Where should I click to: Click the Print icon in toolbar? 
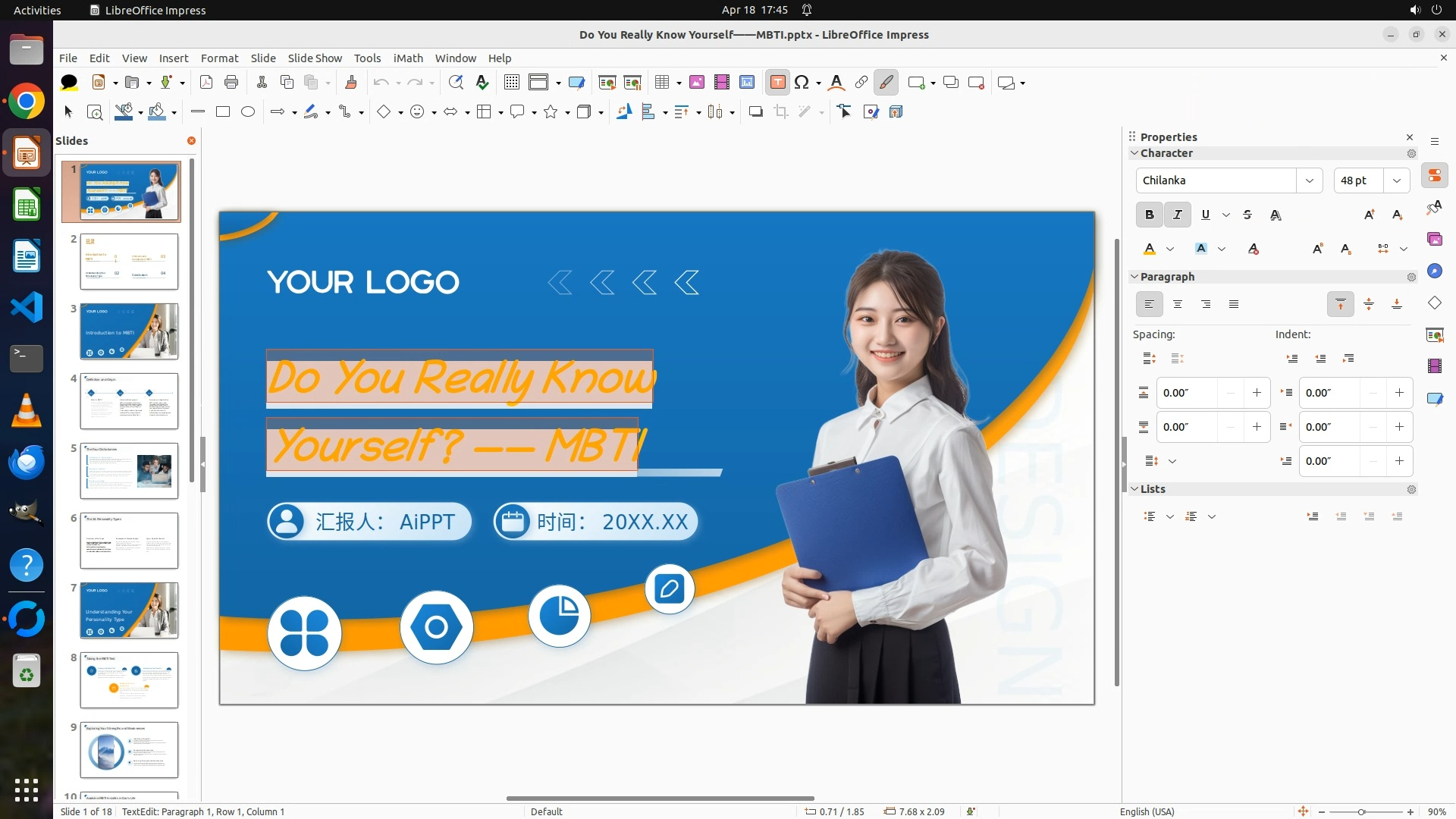231,83
